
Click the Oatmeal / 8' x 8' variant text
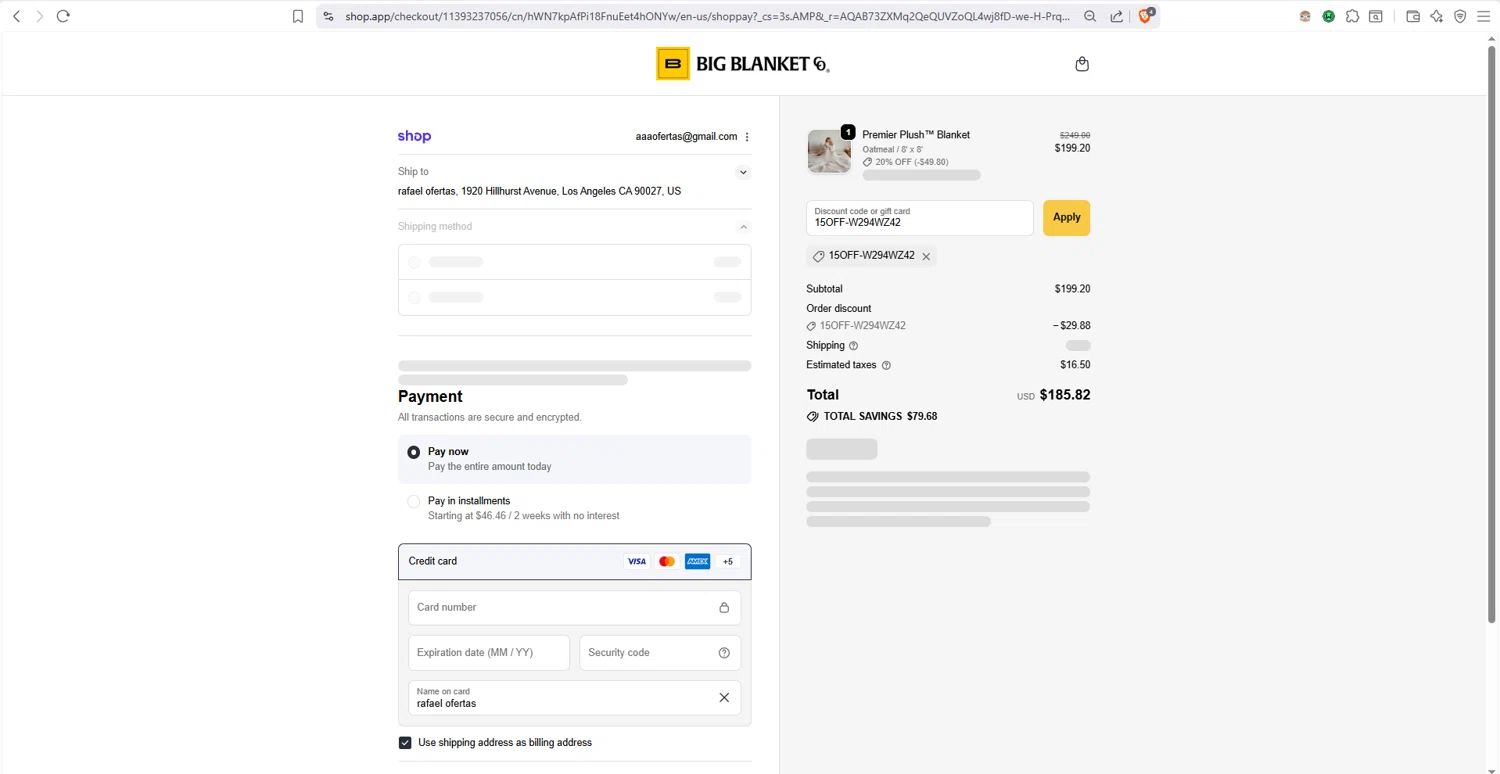tap(892, 150)
